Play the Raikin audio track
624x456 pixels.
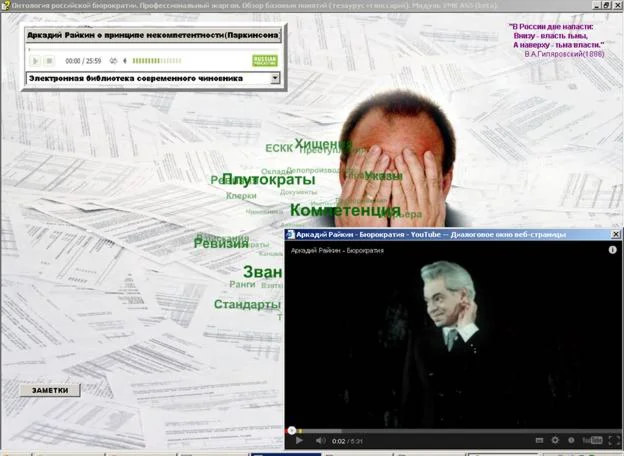[35, 61]
